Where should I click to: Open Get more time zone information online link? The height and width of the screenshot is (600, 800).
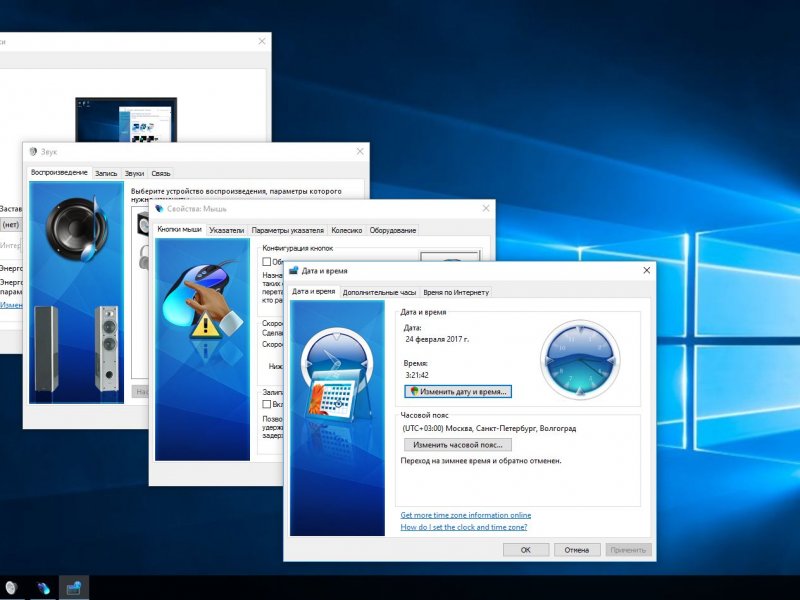coord(466,515)
